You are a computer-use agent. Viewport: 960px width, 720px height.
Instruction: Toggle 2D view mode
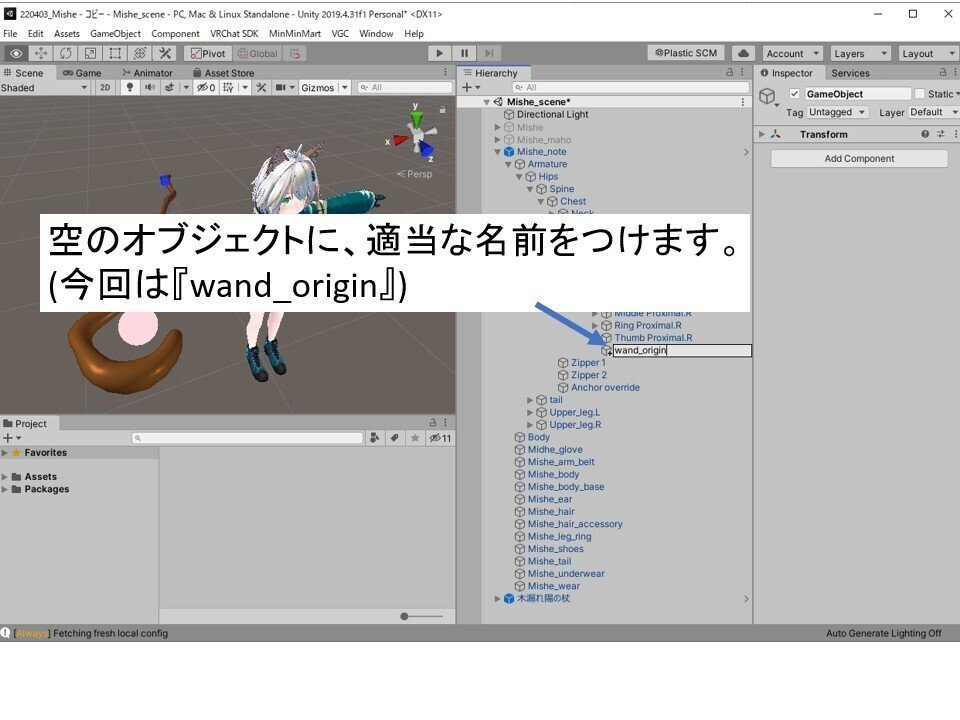[105, 88]
